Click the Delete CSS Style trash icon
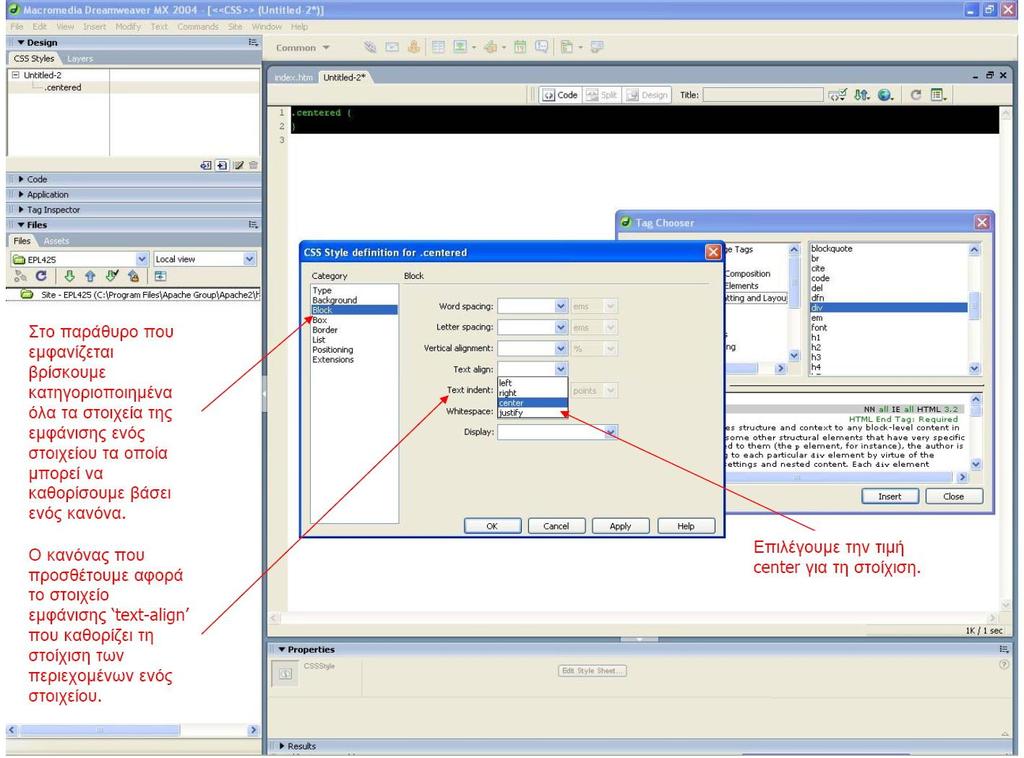This screenshot has width=1024, height=758. [253, 165]
